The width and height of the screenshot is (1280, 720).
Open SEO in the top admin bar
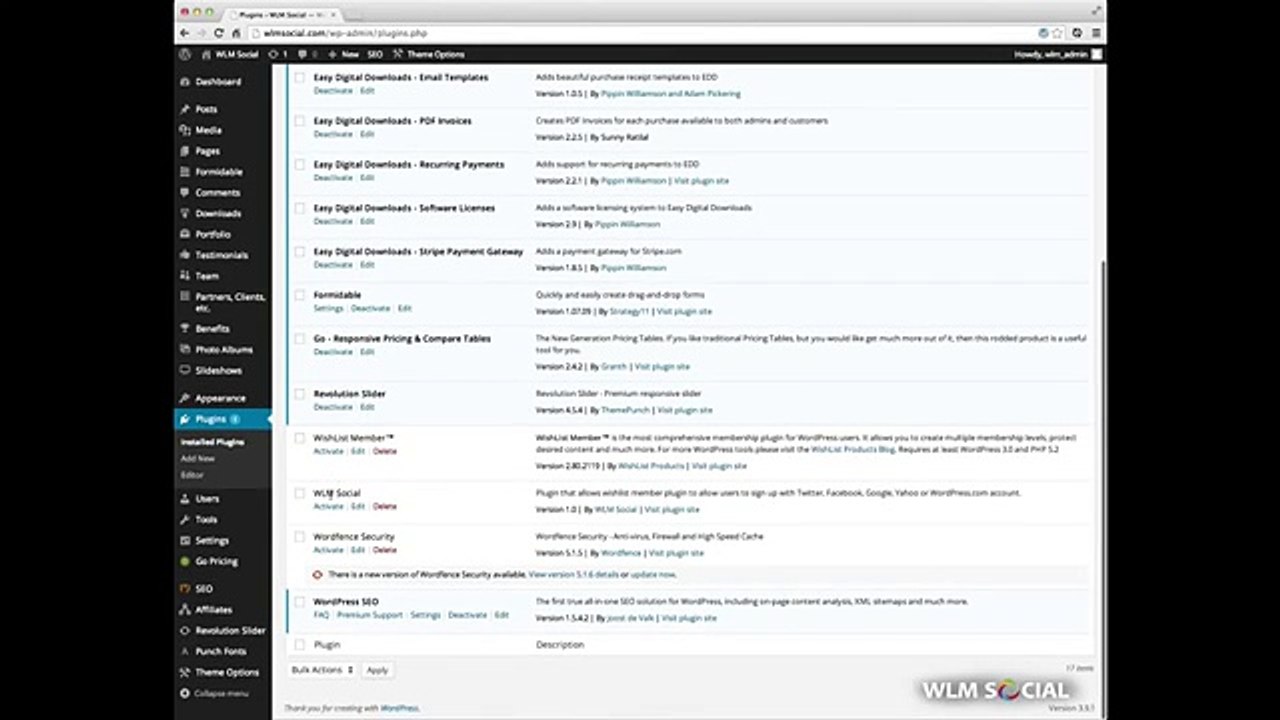click(375, 54)
